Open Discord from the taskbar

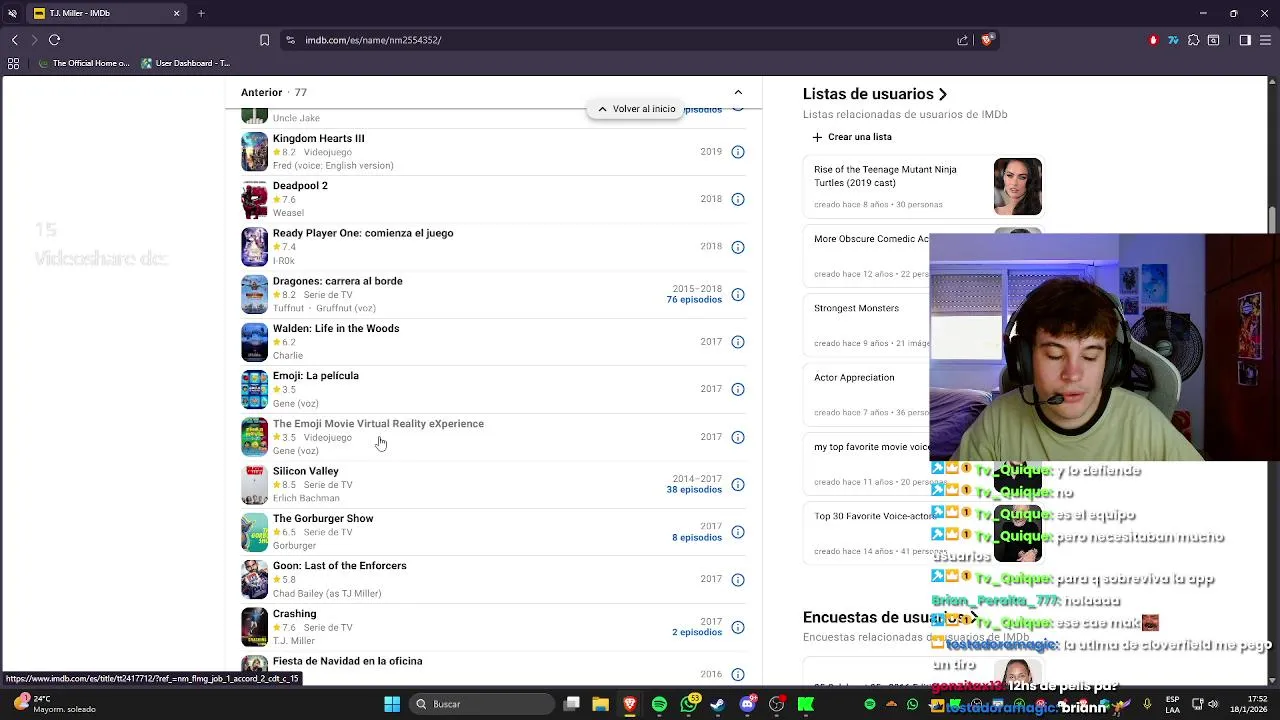[747, 704]
